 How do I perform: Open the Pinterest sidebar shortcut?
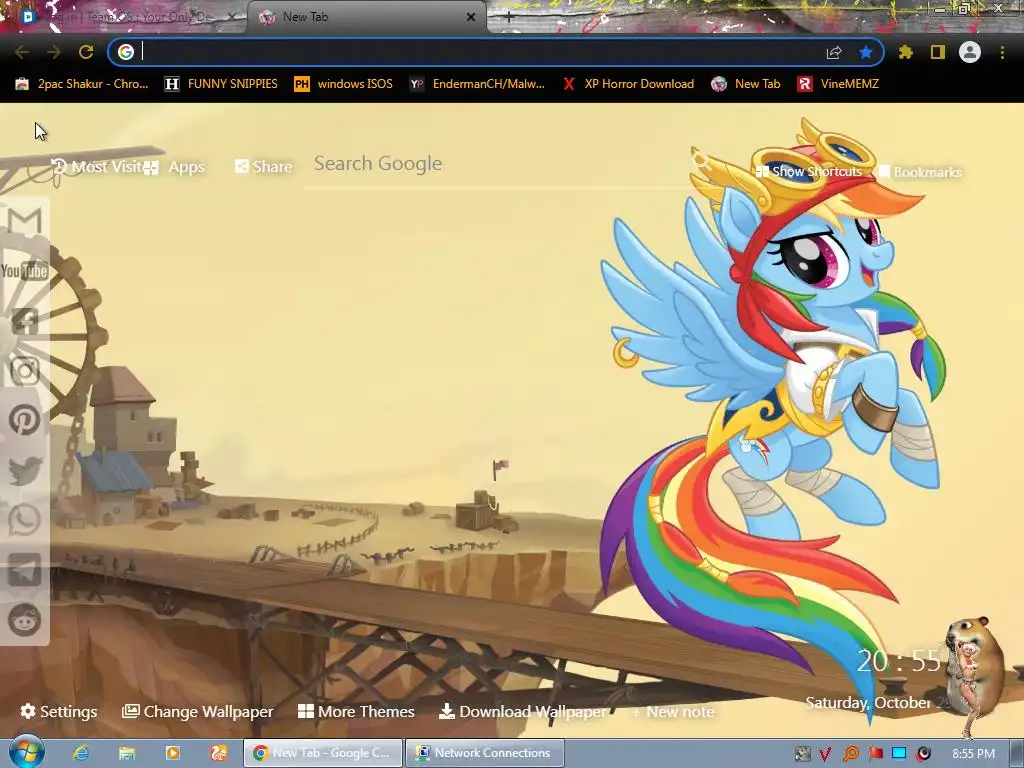coord(25,420)
